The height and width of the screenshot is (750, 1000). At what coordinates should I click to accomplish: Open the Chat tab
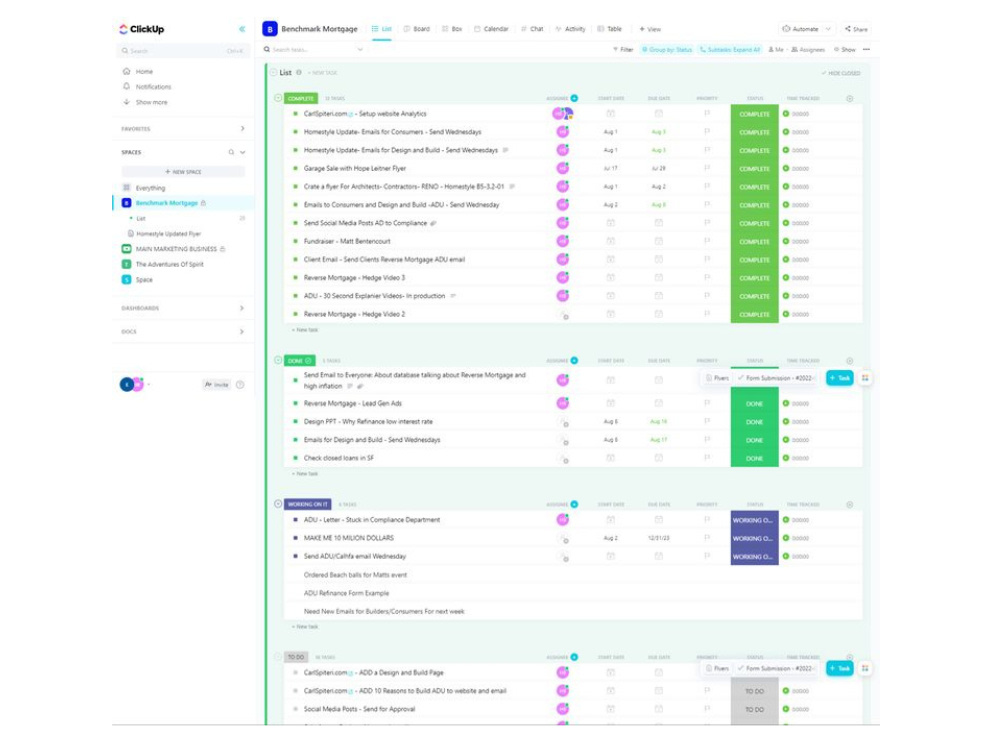[532, 29]
